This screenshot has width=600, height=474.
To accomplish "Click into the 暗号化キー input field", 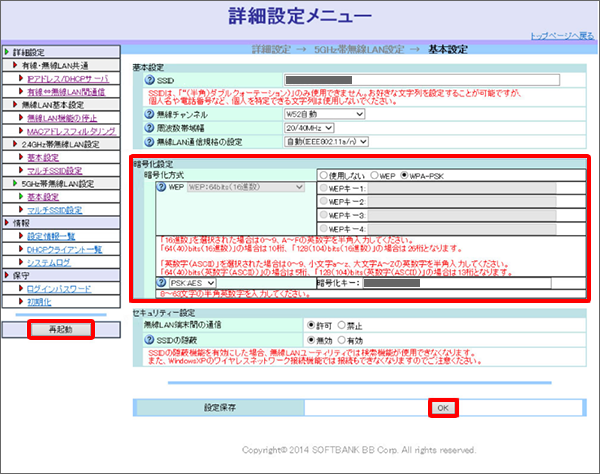I will 457,283.
